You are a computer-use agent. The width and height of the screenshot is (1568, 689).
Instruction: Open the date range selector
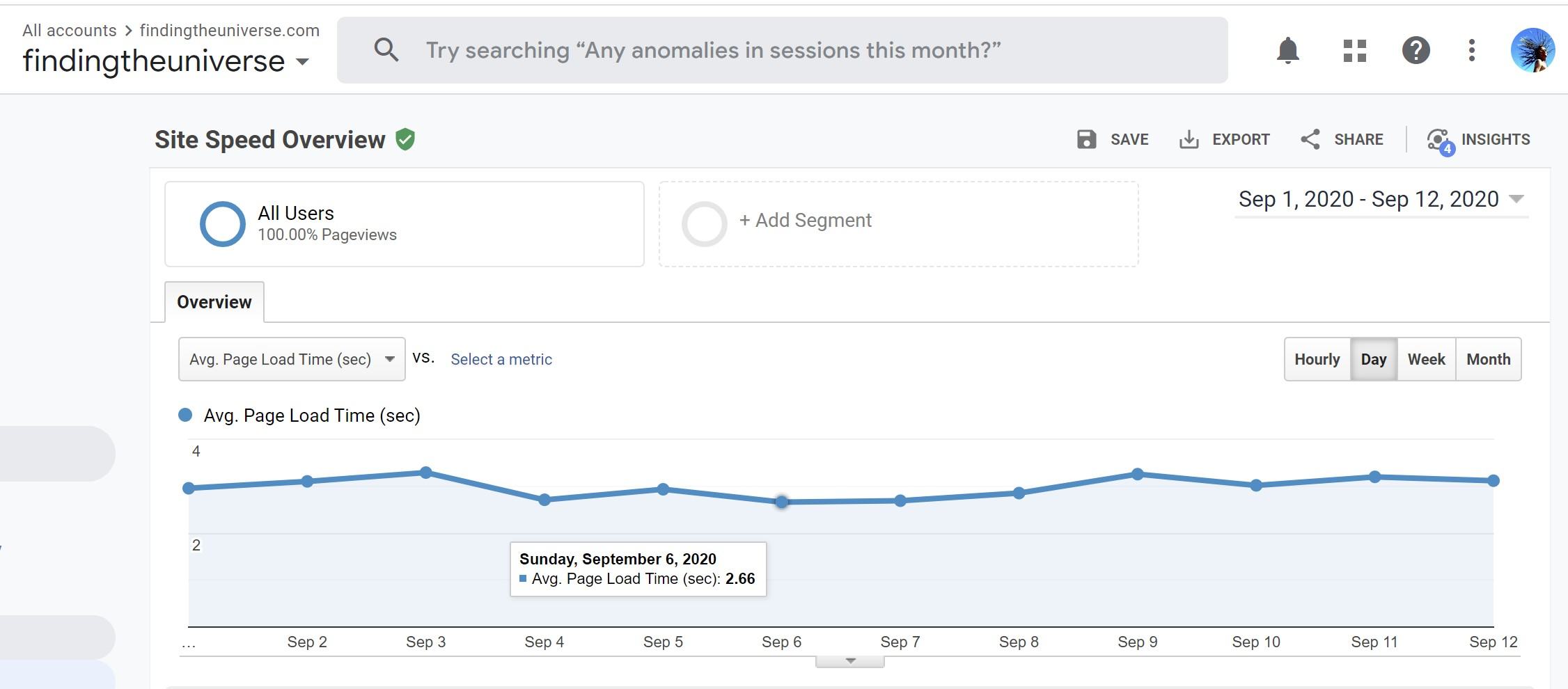point(1381,199)
